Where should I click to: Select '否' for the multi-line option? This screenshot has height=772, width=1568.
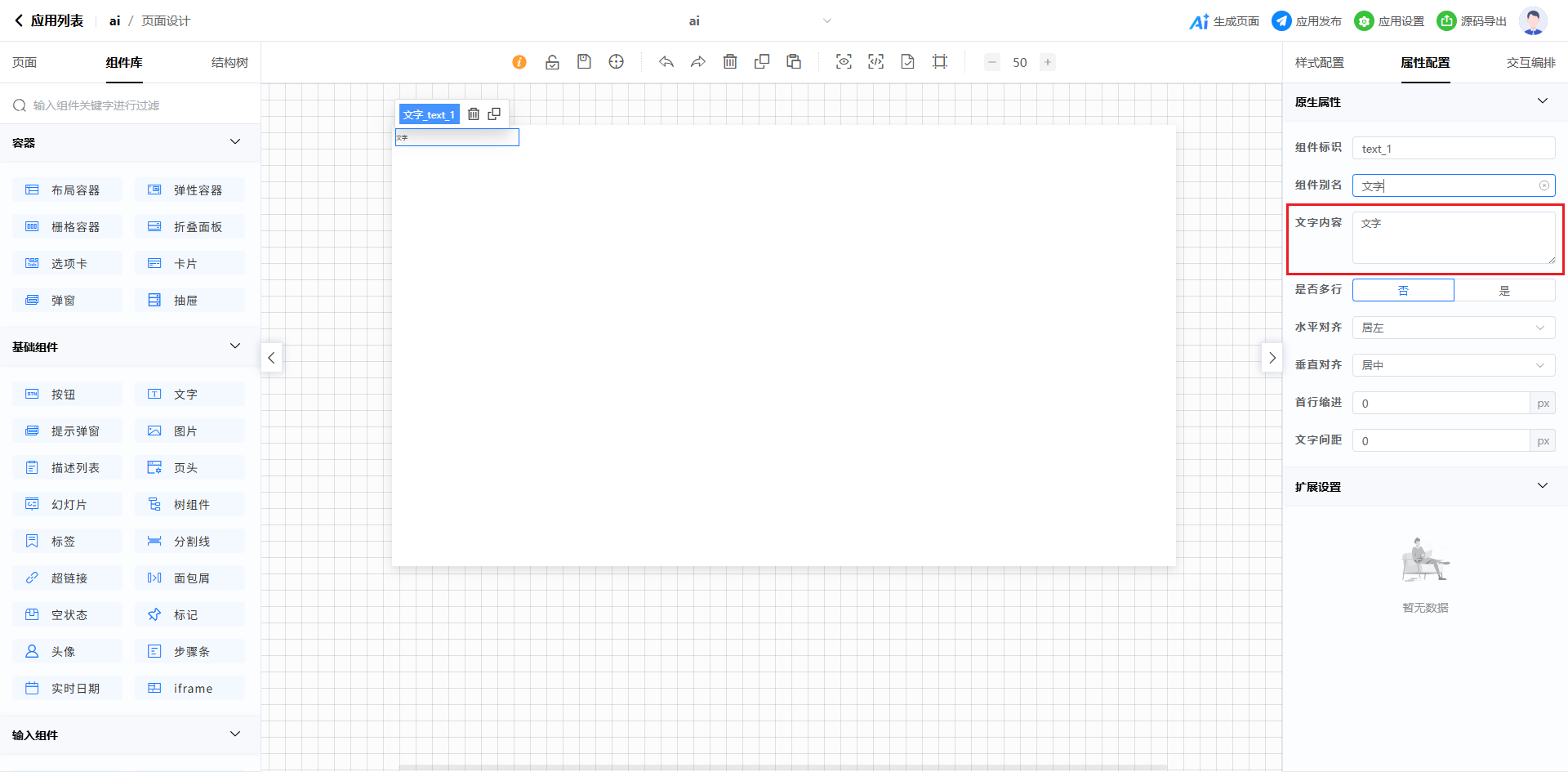click(1403, 291)
